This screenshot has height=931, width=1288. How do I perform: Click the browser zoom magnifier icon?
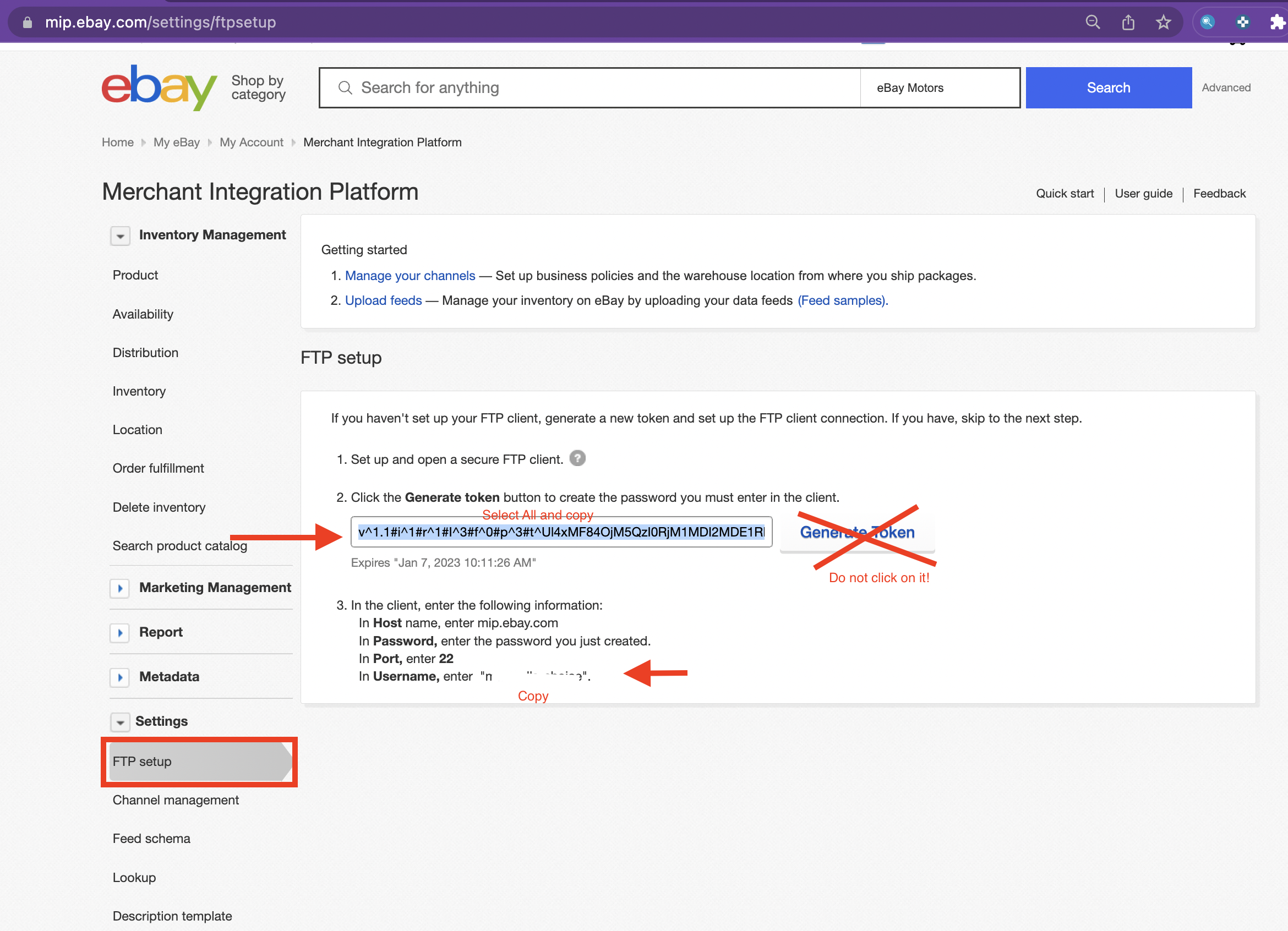click(x=1093, y=22)
